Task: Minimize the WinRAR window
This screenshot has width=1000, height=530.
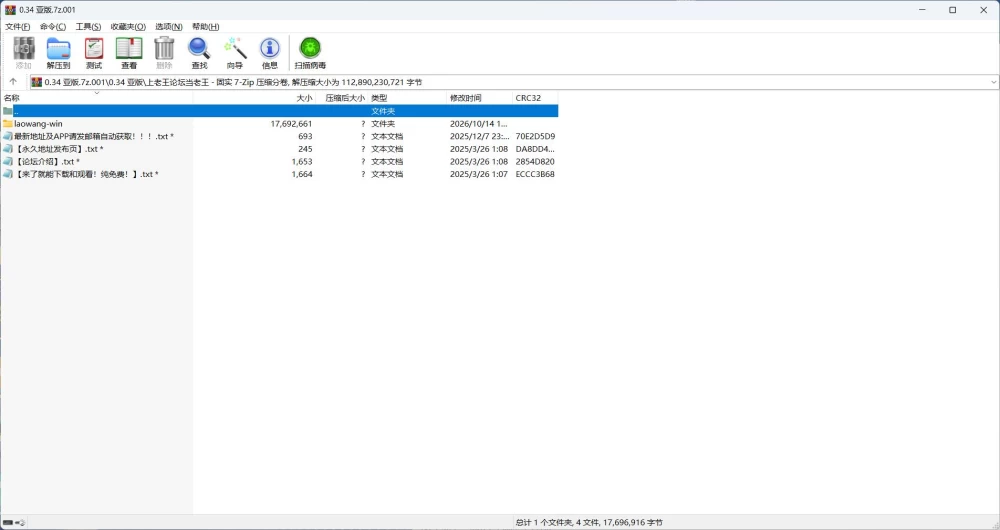Action: pyautogui.click(x=922, y=10)
